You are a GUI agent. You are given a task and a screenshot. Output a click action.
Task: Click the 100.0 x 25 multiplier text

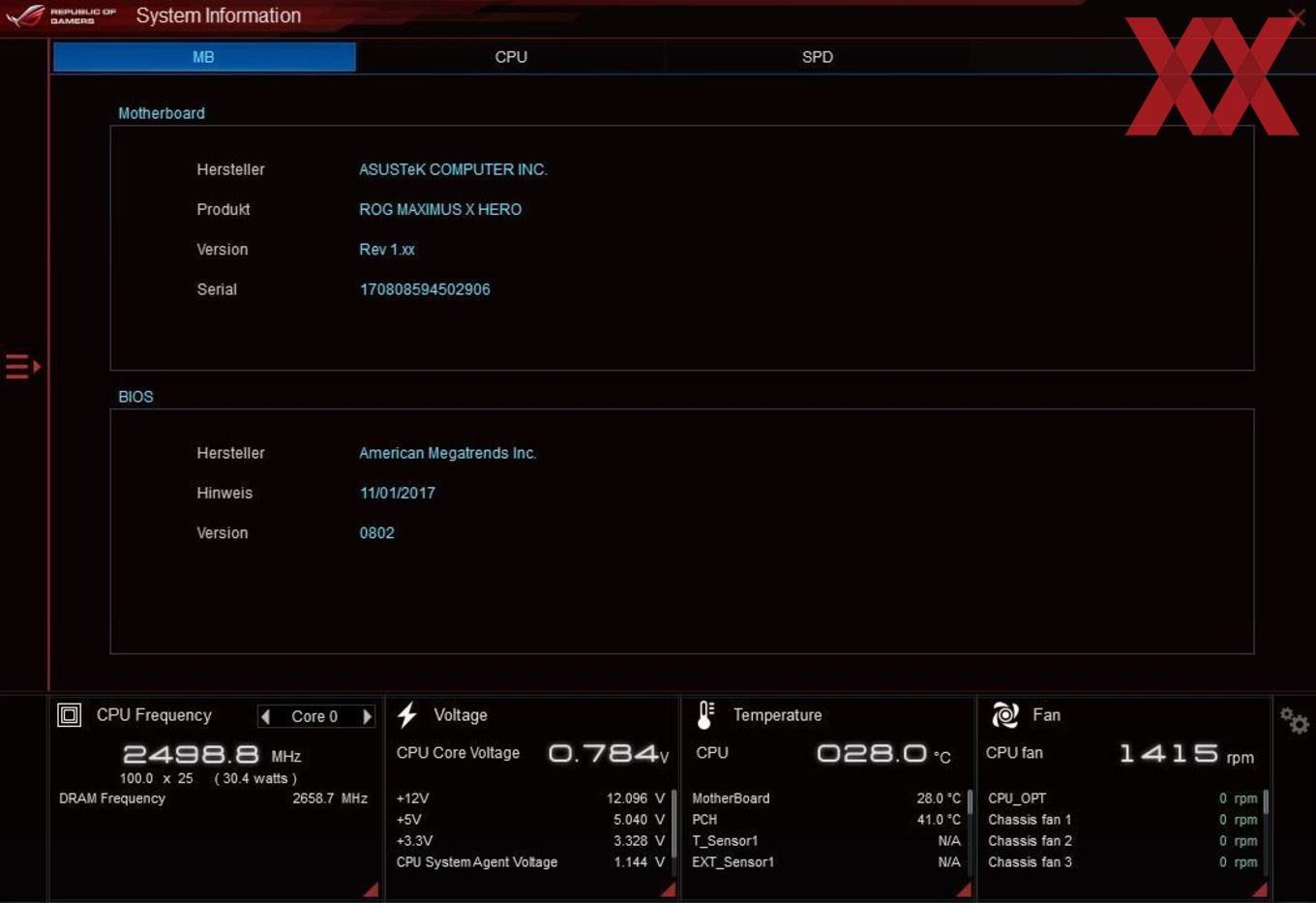[157, 778]
